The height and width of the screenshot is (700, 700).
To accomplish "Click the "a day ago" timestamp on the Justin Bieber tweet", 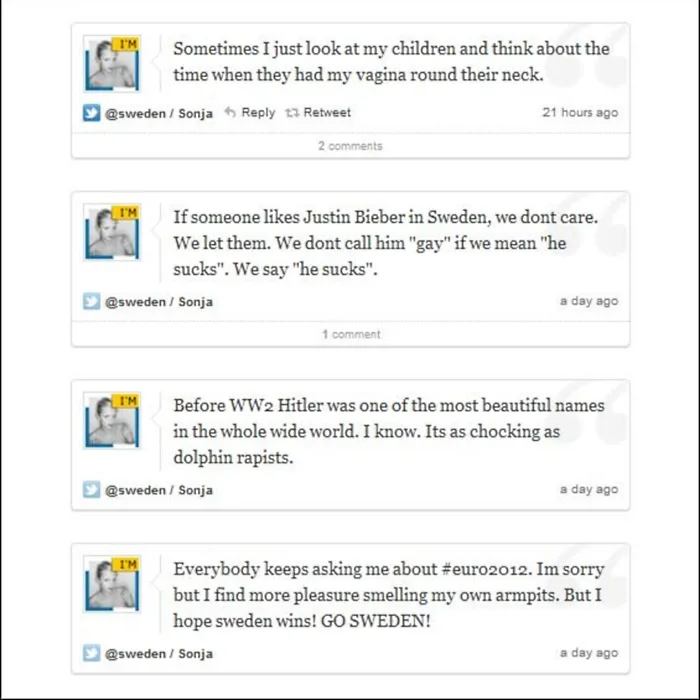I will (x=589, y=301).
